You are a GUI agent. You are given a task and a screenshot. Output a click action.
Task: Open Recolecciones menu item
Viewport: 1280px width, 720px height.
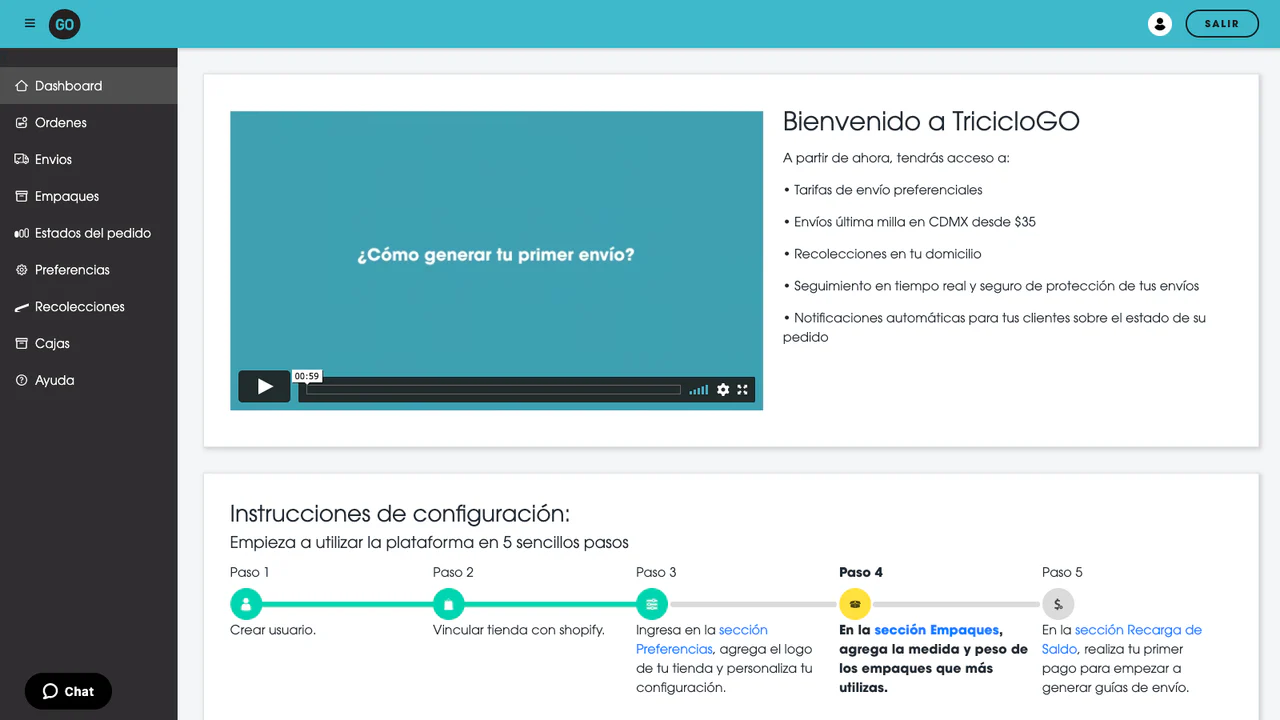pyautogui.click(x=89, y=307)
